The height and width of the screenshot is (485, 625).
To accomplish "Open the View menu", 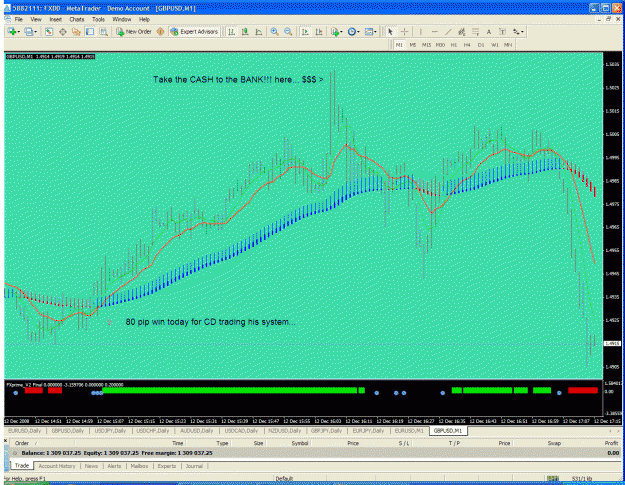I will [x=36, y=19].
